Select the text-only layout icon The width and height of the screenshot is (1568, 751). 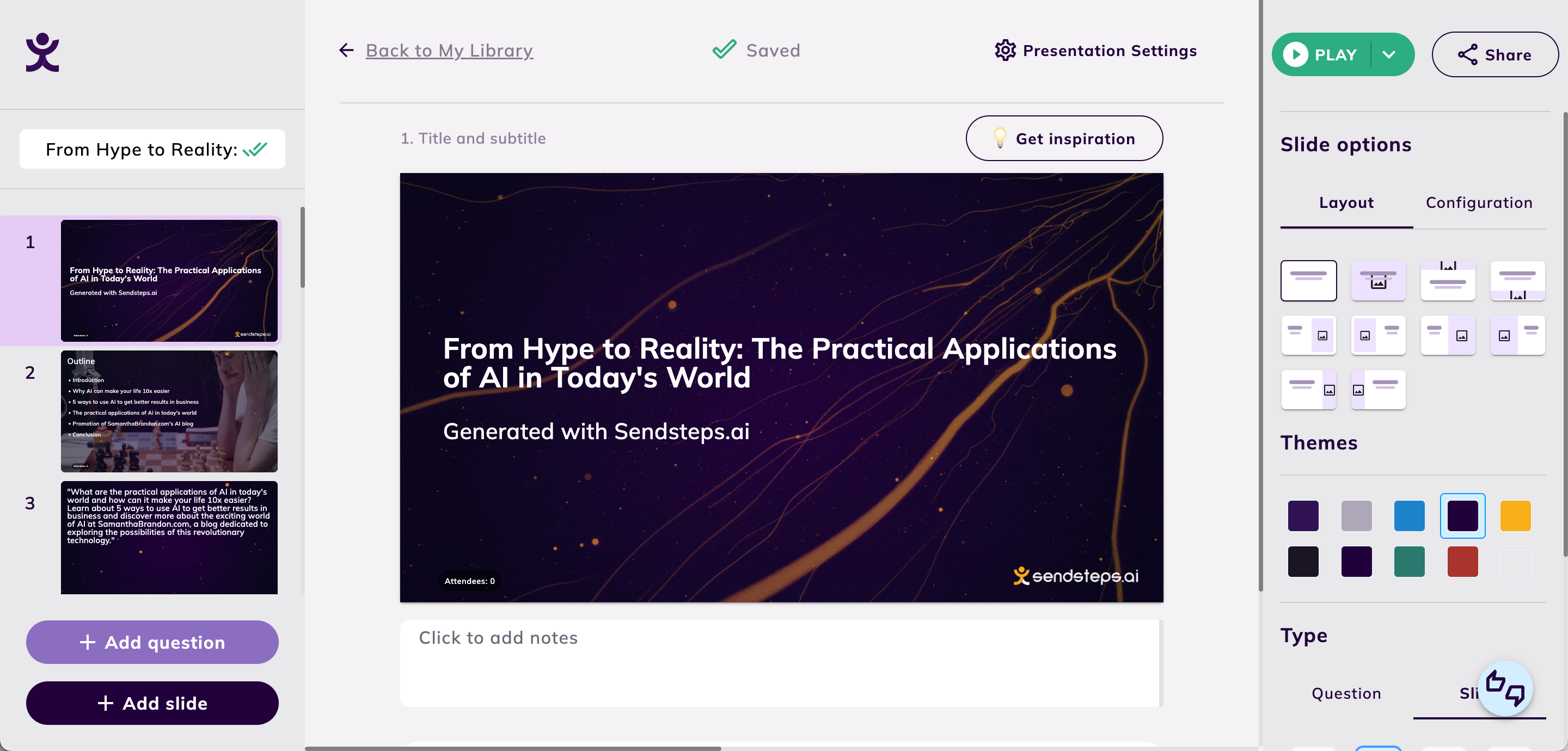pyautogui.click(x=1308, y=280)
